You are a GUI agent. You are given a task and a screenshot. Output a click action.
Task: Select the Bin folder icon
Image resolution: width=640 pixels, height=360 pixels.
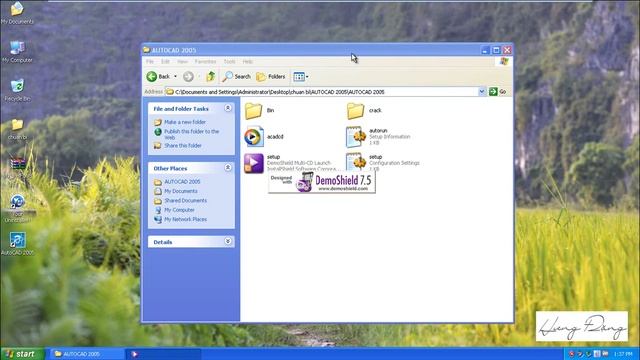click(253, 111)
